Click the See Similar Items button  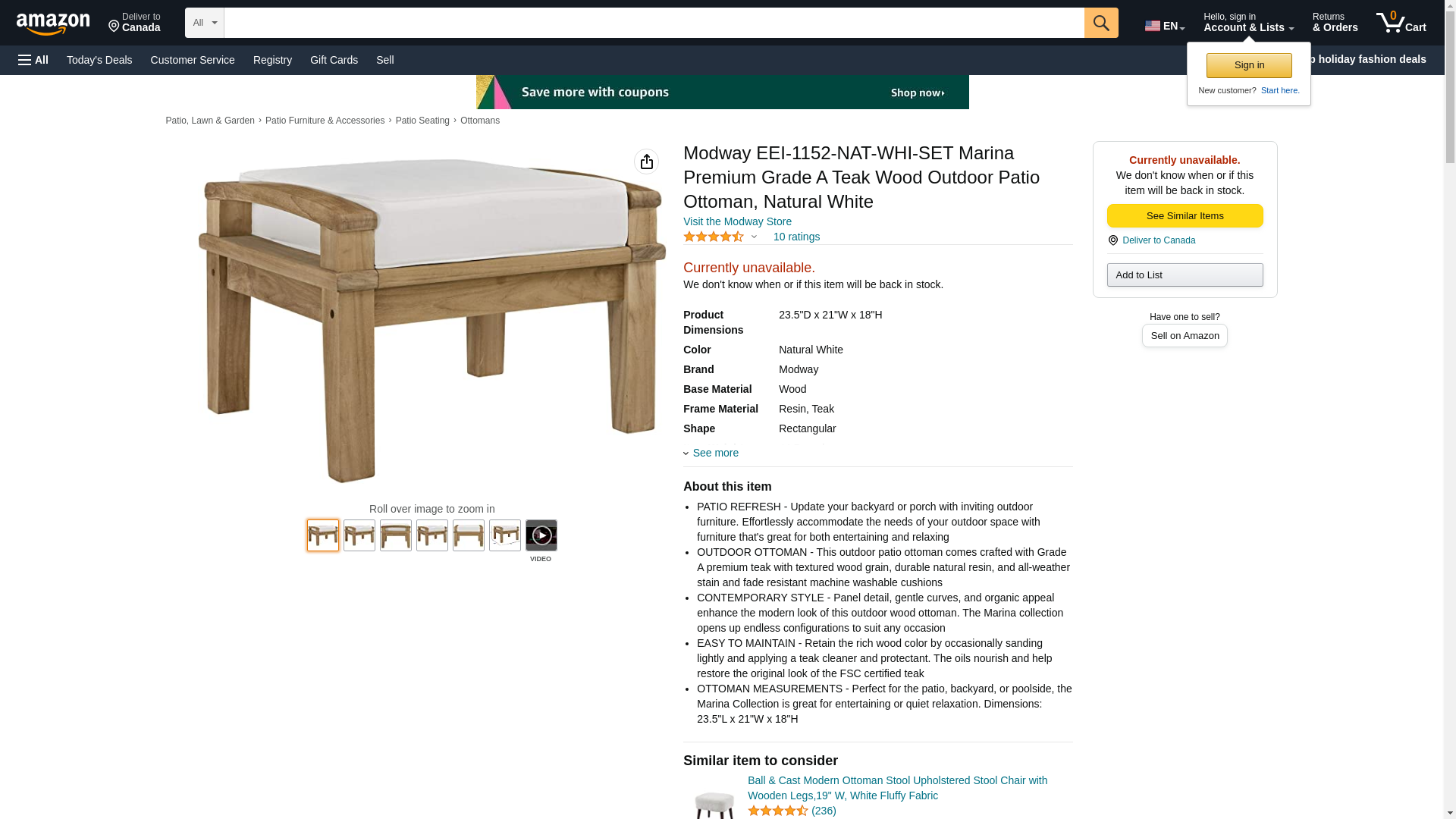[x=1185, y=216]
